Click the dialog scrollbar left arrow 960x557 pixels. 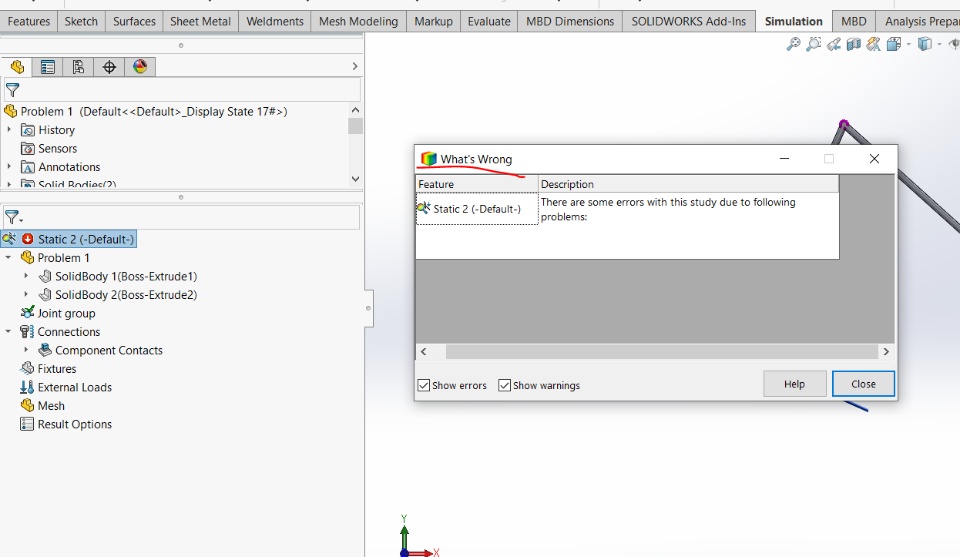[x=424, y=351]
